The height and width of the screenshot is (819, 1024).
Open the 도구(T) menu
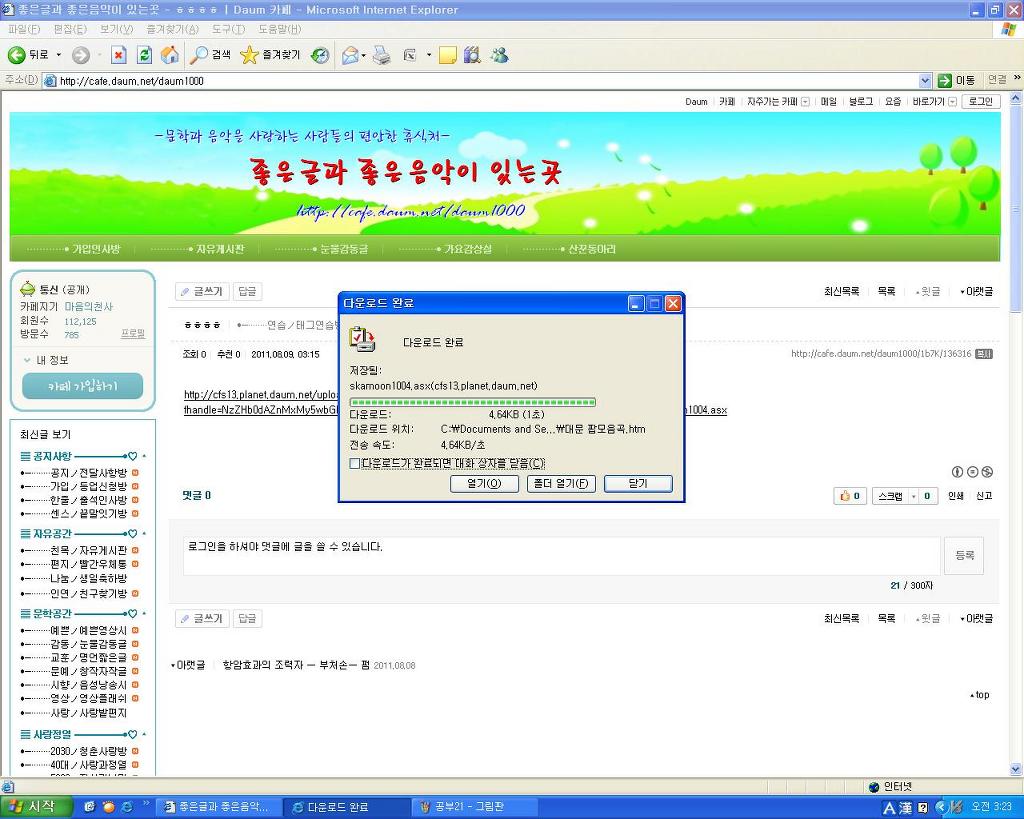(x=229, y=29)
